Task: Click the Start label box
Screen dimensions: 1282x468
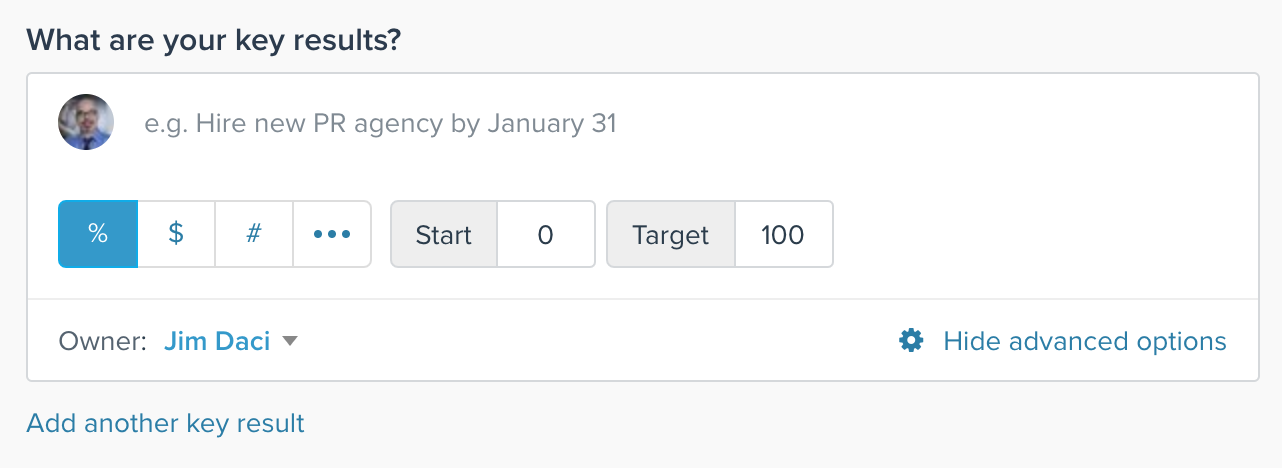Action: pos(443,235)
